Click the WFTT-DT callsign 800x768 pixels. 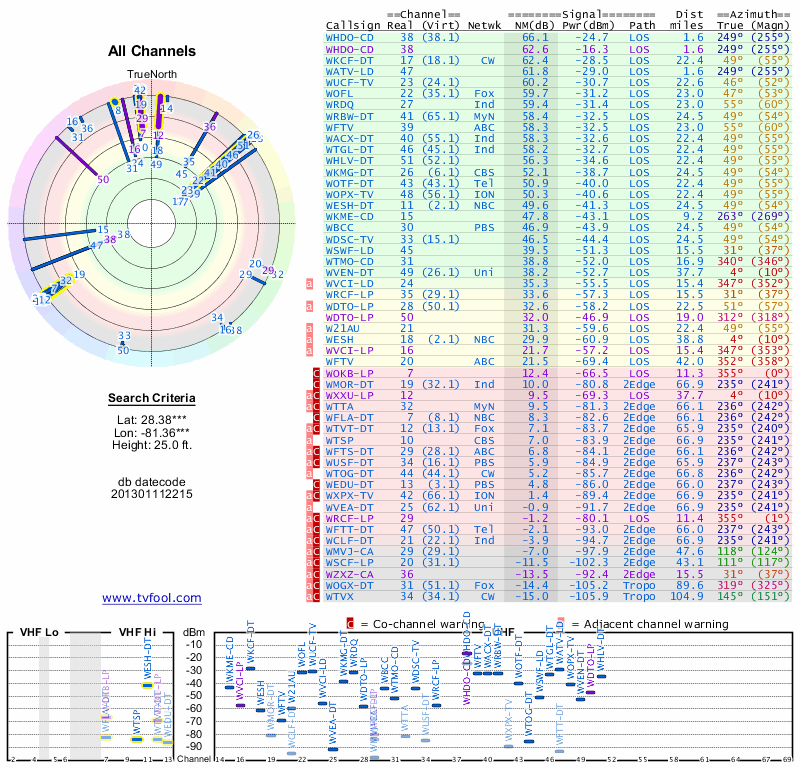click(x=349, y=529)
